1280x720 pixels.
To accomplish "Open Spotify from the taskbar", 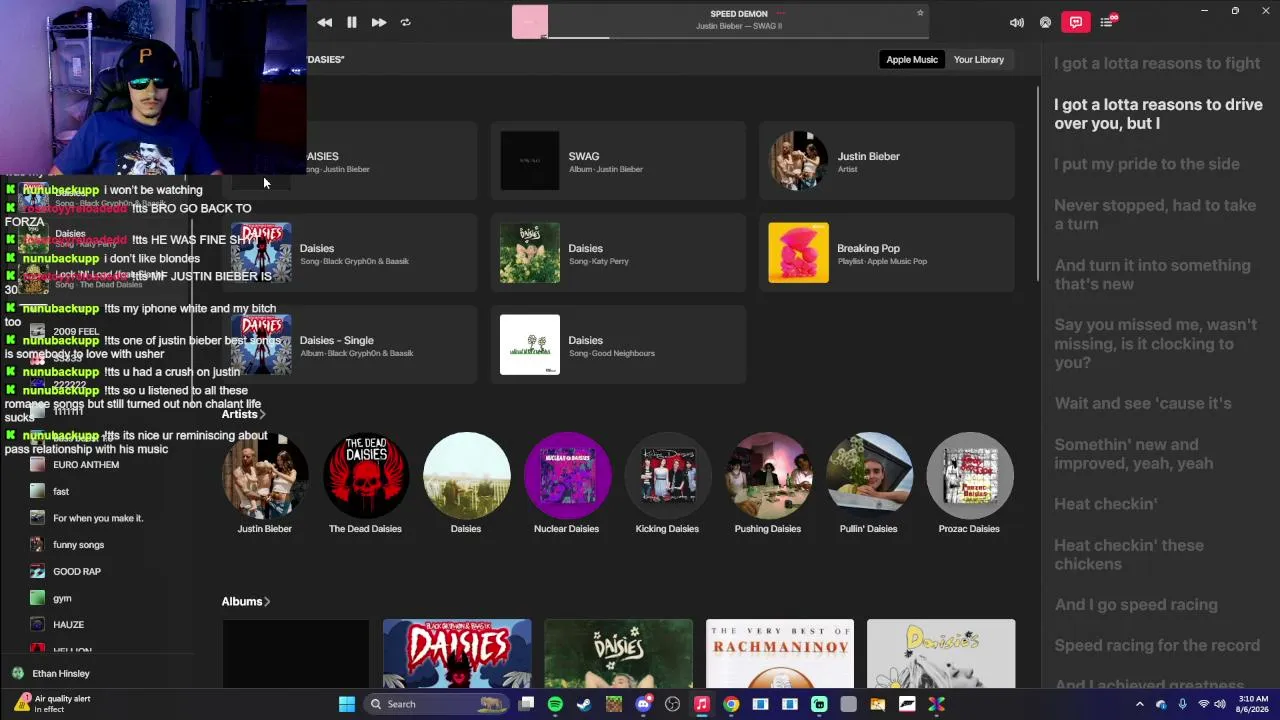I will tap(555, 704).
